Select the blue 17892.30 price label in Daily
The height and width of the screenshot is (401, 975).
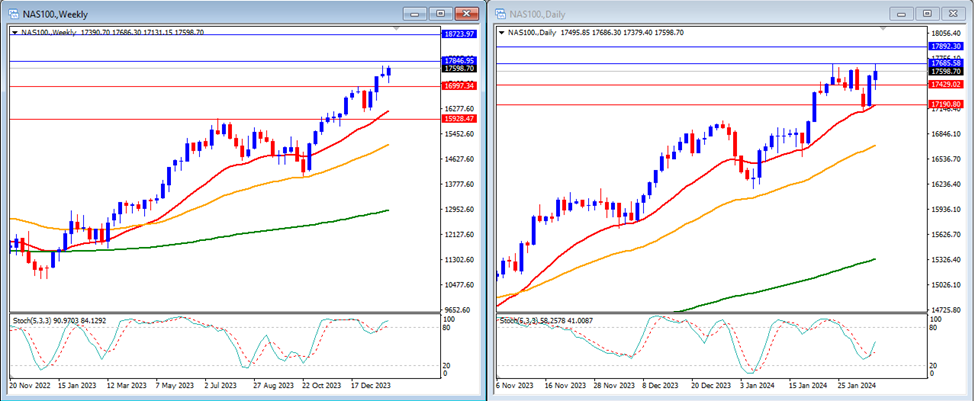click(x=945, y=46)
